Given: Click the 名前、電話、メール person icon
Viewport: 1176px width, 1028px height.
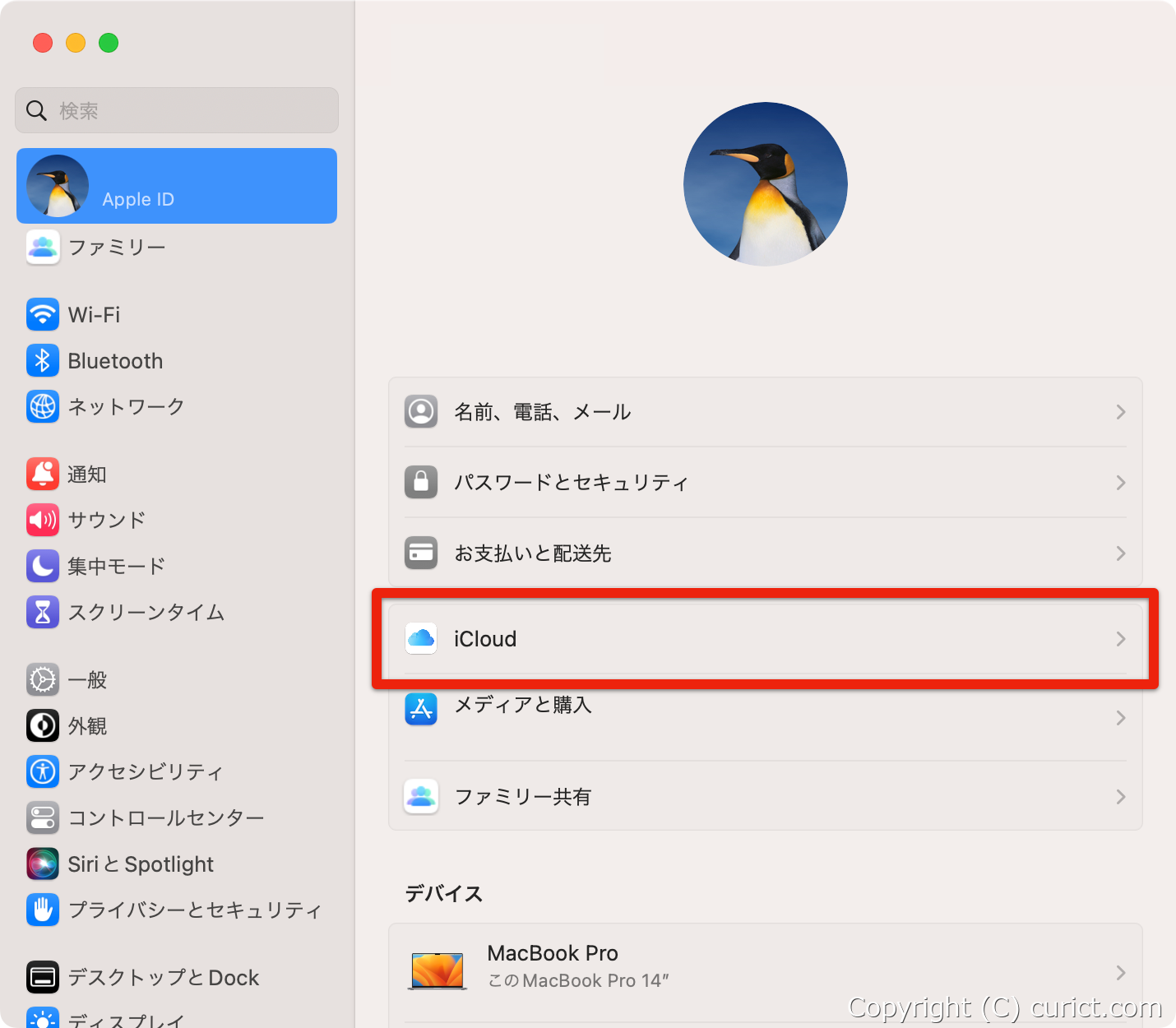Looking at the screenshot, I should click(421, 411).
